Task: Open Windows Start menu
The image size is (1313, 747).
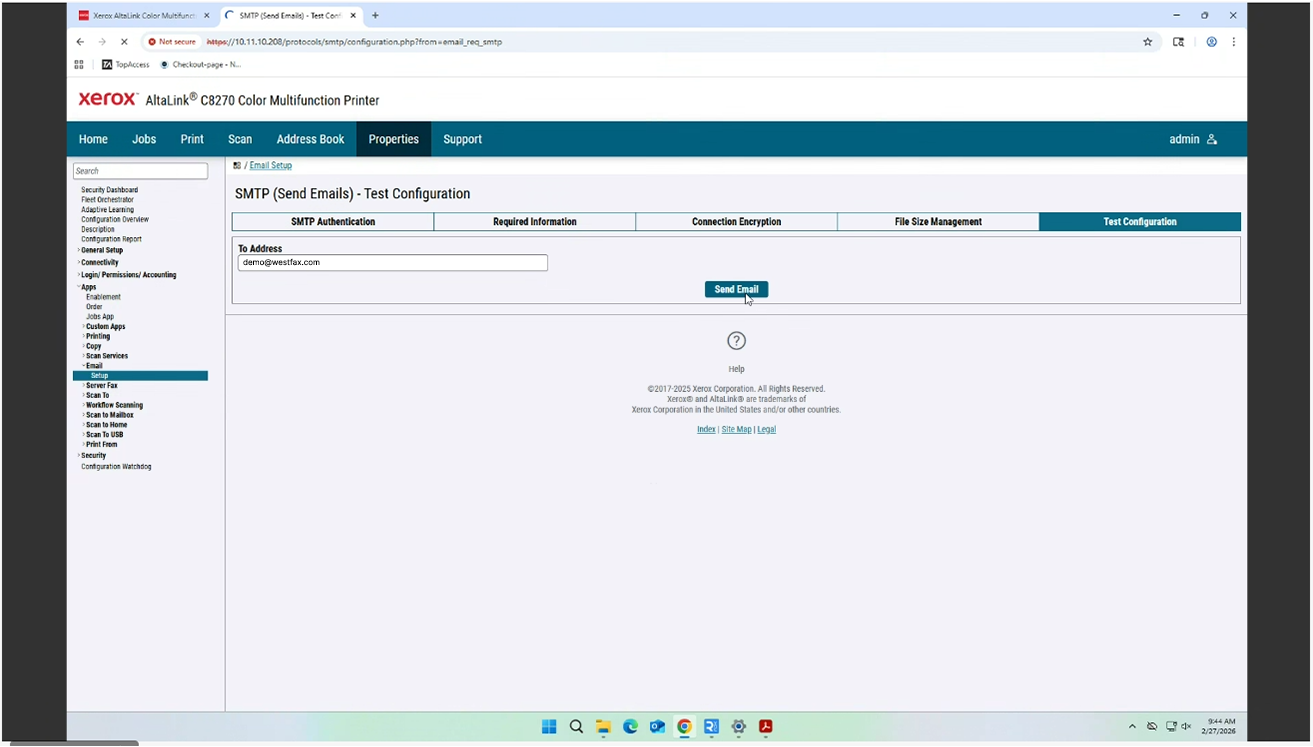Action: (x=549, y=727)
